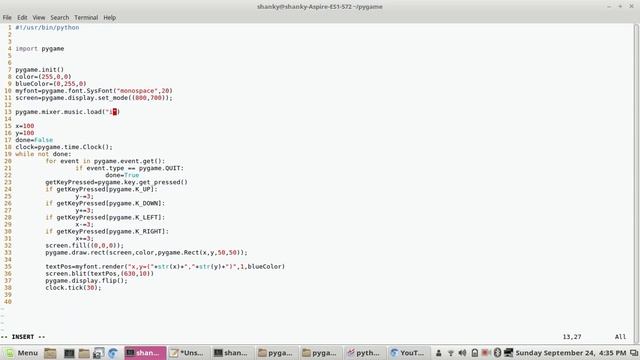The width and height of the screenshot is (640, 360).
Task: Click the 'pygame.mixer.music.load' line
Action: pyautogui.click(x=68, y=112)
